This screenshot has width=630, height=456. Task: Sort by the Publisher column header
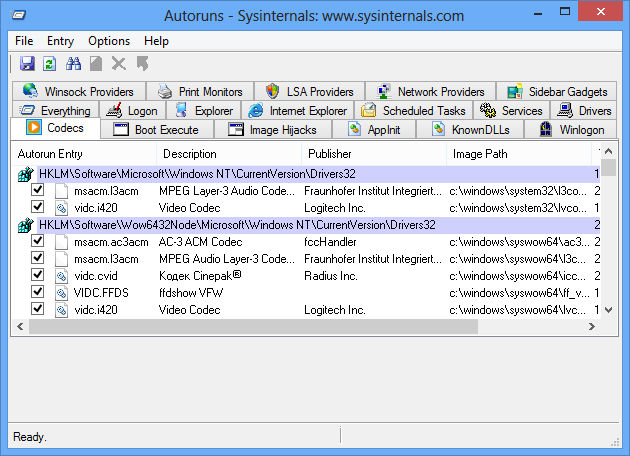click(x=329, y=154)
